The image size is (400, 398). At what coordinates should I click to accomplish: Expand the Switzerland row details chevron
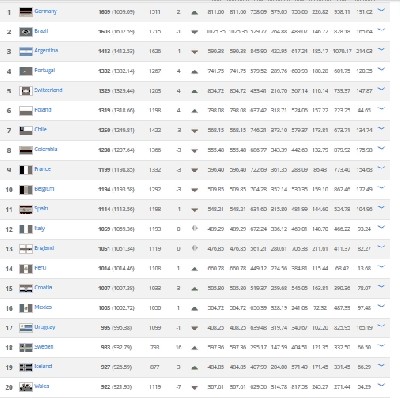tap(381, 89)
